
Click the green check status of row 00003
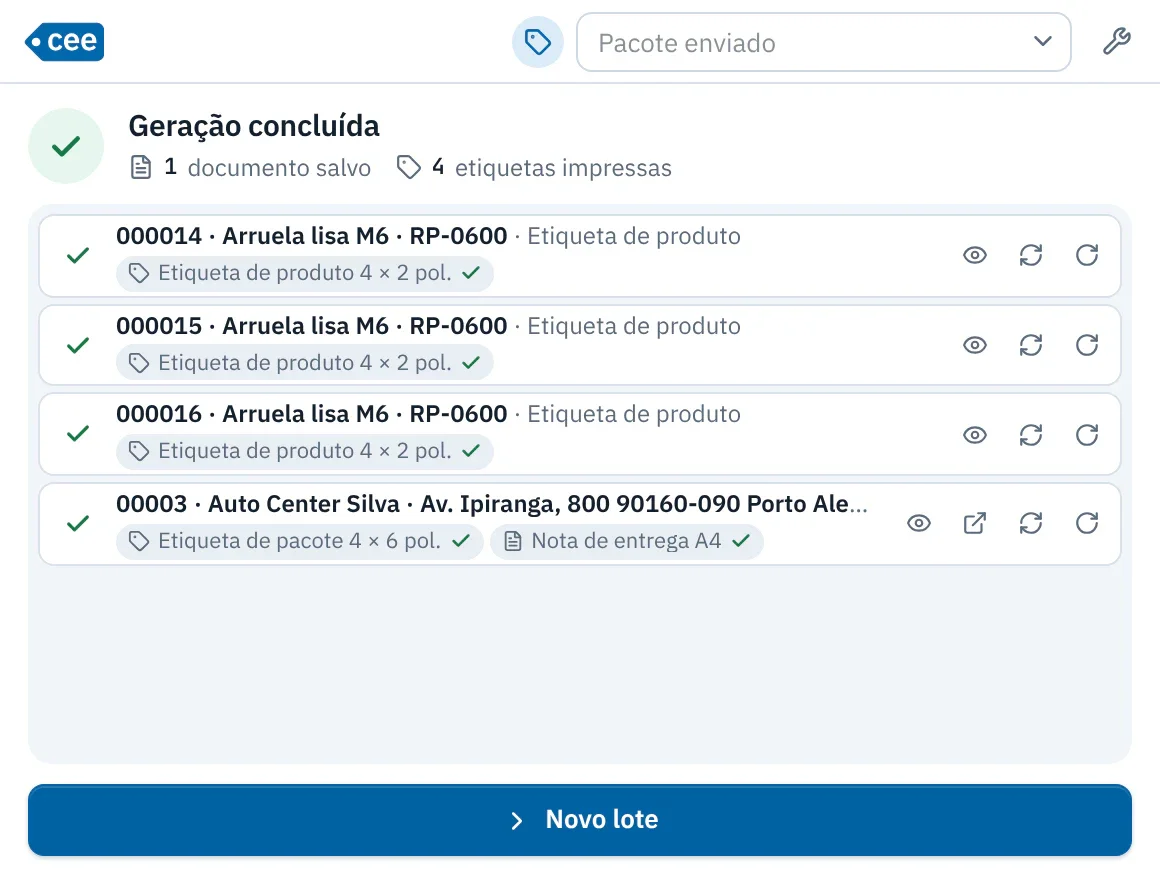click(x=78, y=524)
